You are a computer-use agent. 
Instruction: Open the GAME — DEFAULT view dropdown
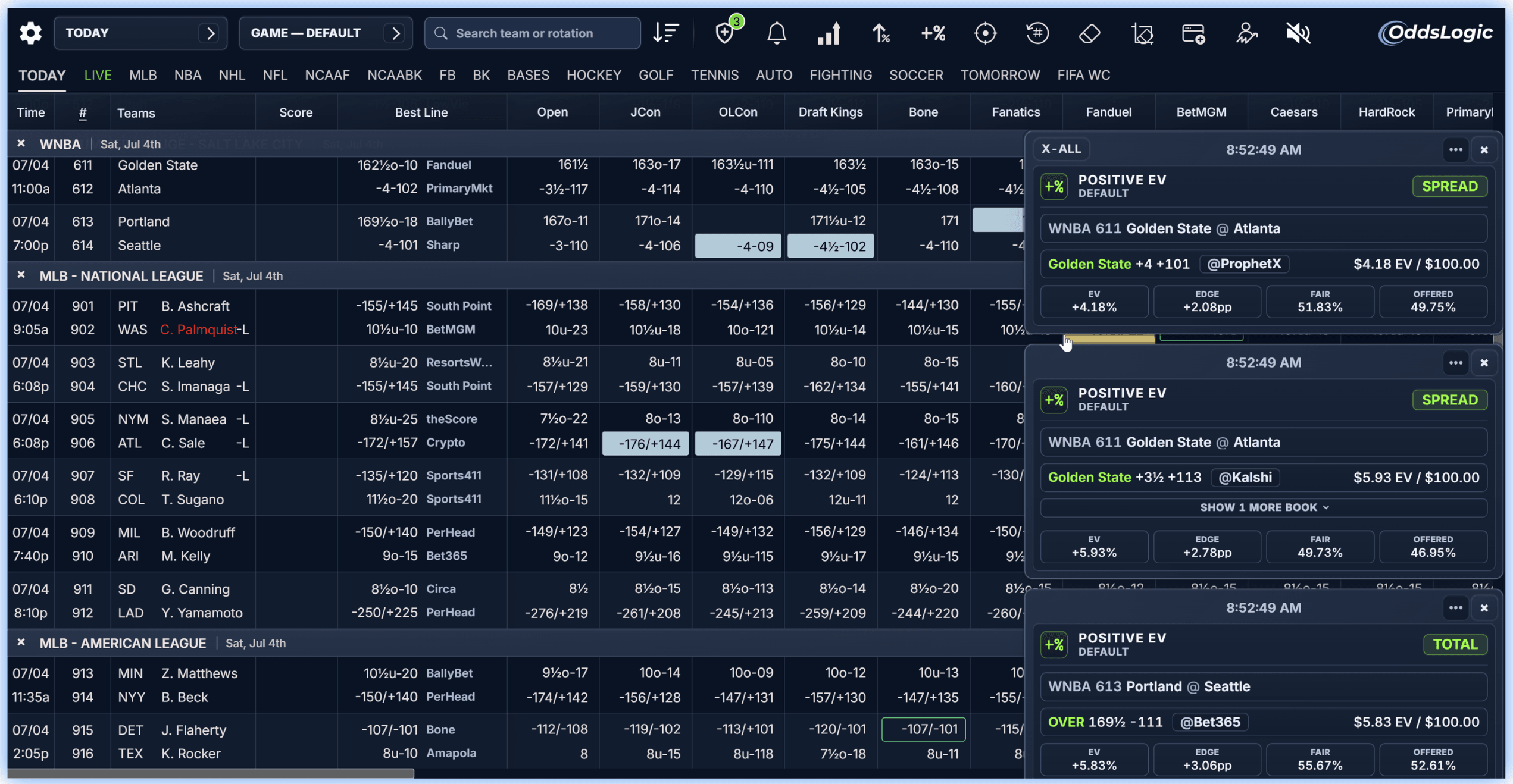[x=326, y=33]
